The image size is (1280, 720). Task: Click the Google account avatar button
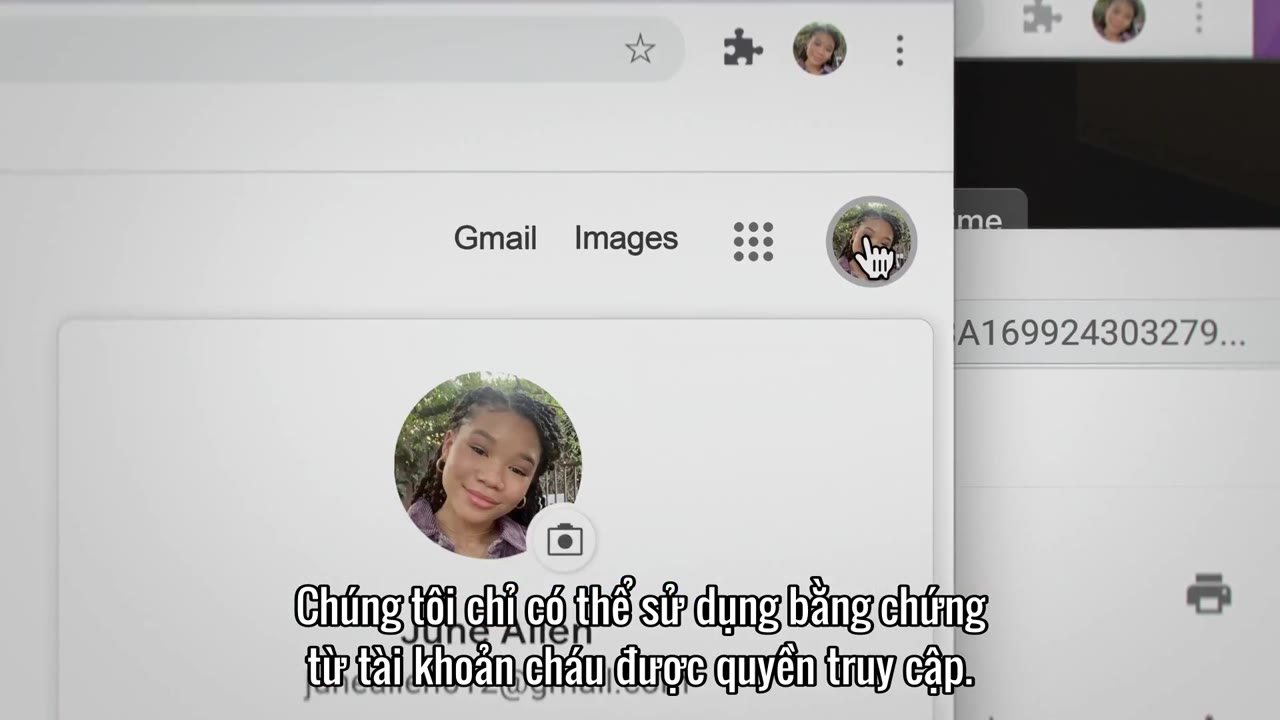pyautogui.click(x=871, y=241)
